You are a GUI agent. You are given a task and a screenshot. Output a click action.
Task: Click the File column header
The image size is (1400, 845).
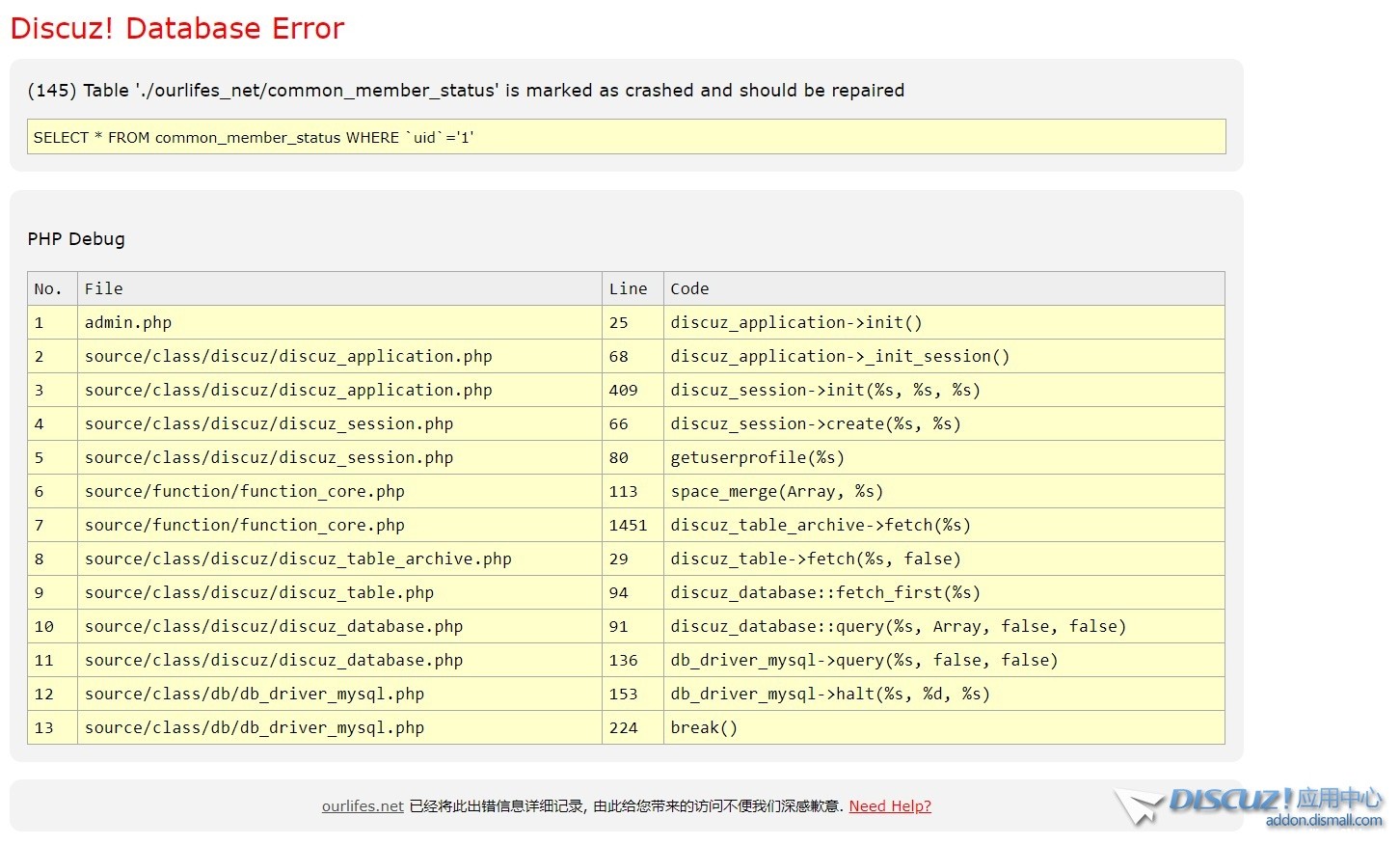click(104, 288)
